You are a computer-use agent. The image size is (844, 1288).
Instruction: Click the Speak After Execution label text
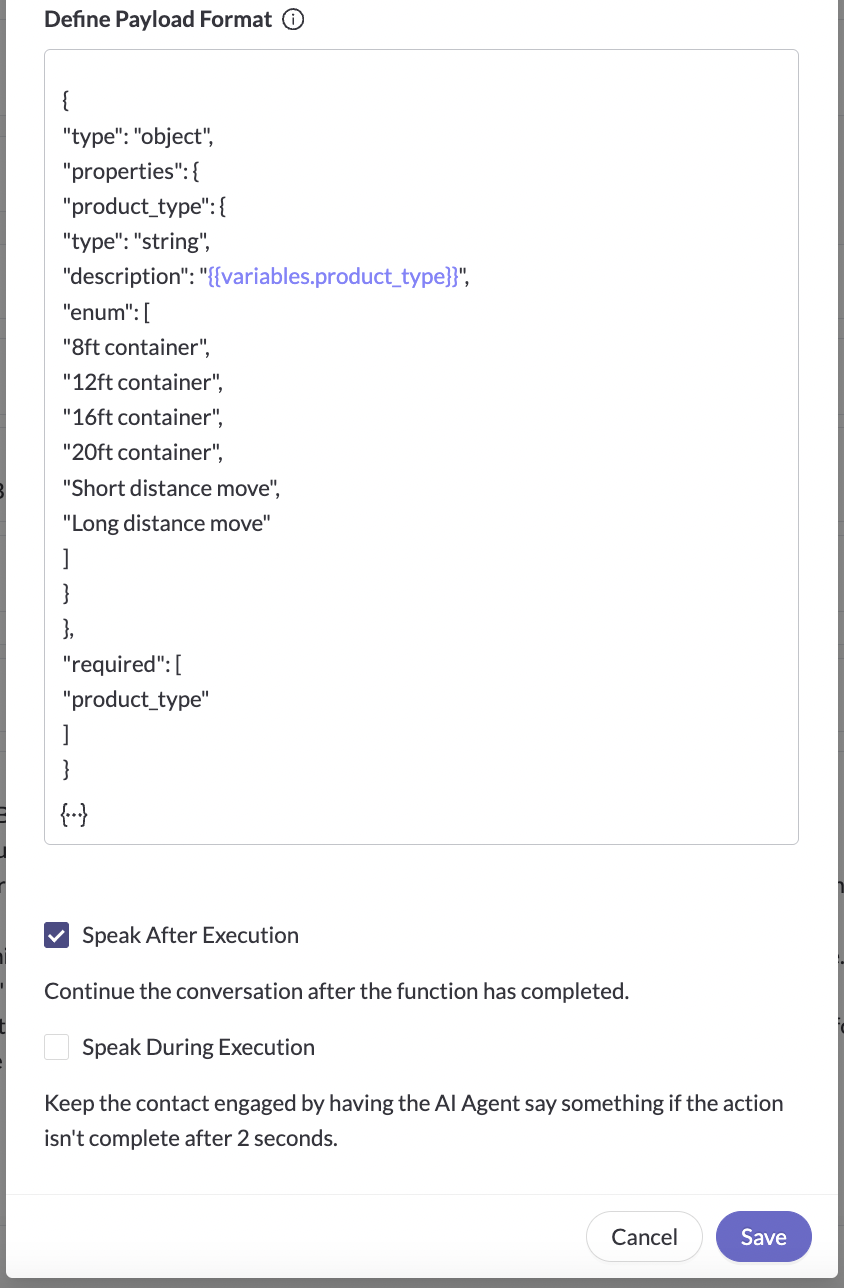coord(190,935)
